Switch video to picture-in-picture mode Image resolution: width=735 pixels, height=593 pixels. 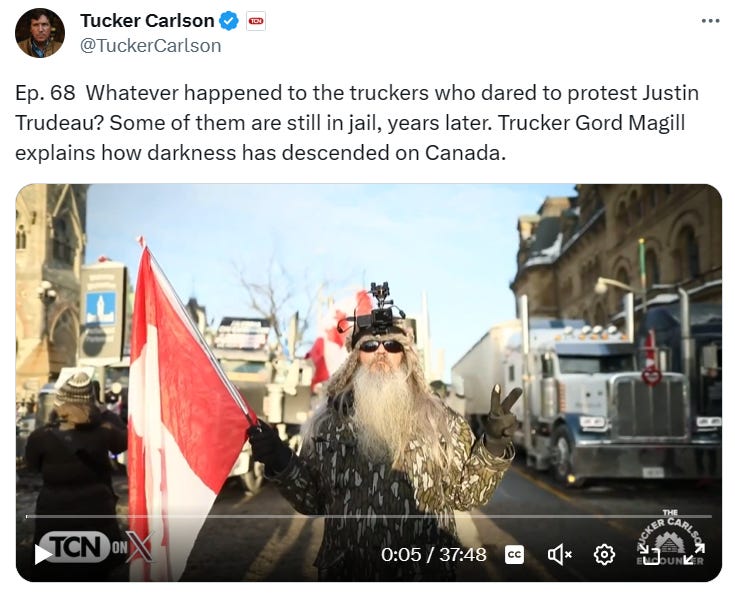click(x=649, y=555)
